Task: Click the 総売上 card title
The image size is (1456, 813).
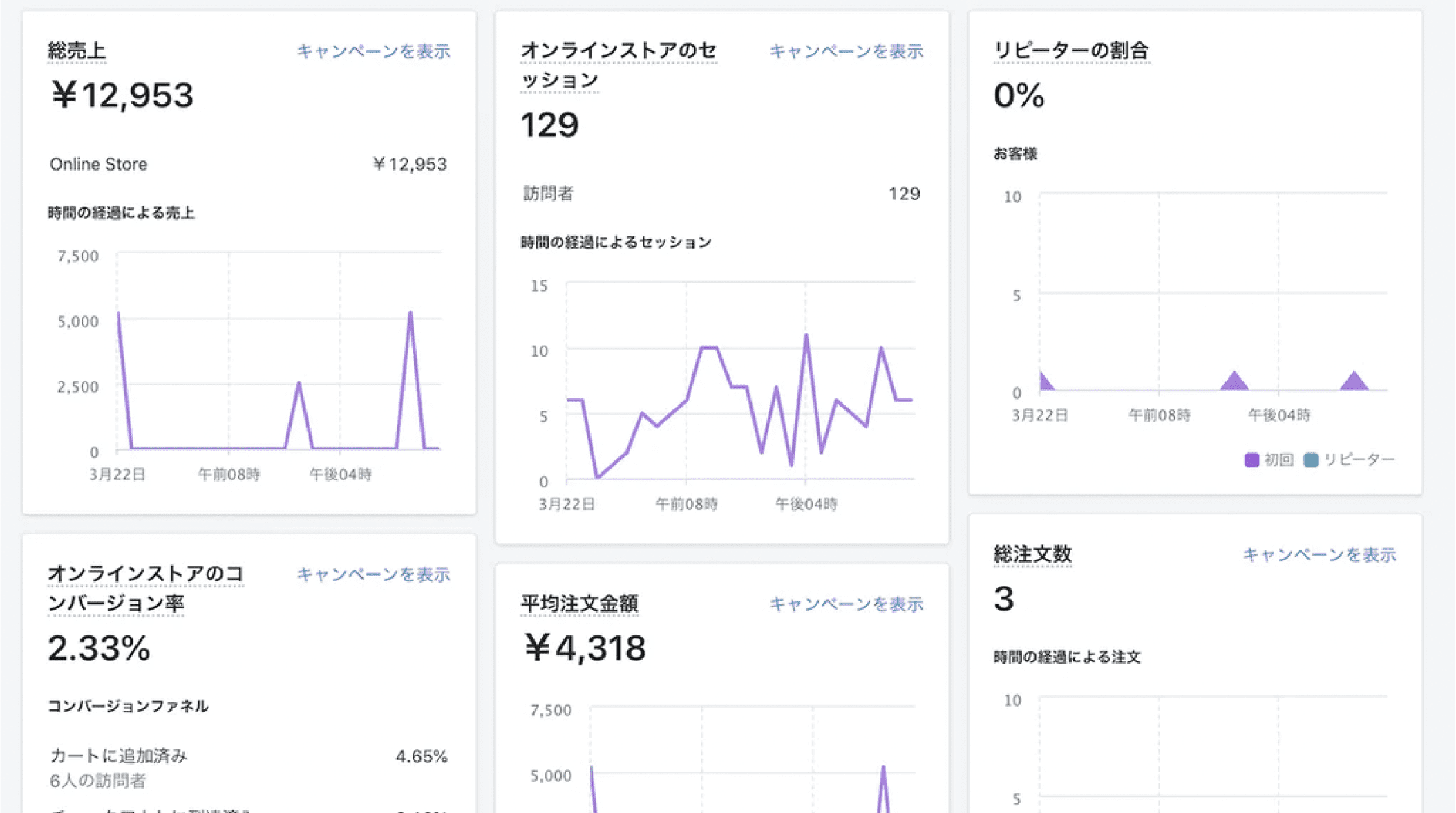Action: 77,51
